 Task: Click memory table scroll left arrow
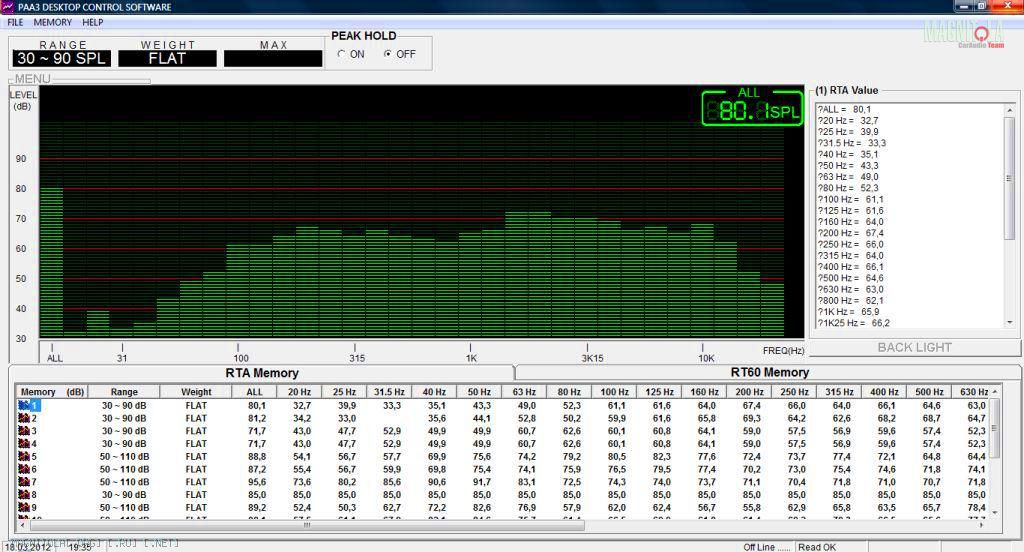coord(23,525)
